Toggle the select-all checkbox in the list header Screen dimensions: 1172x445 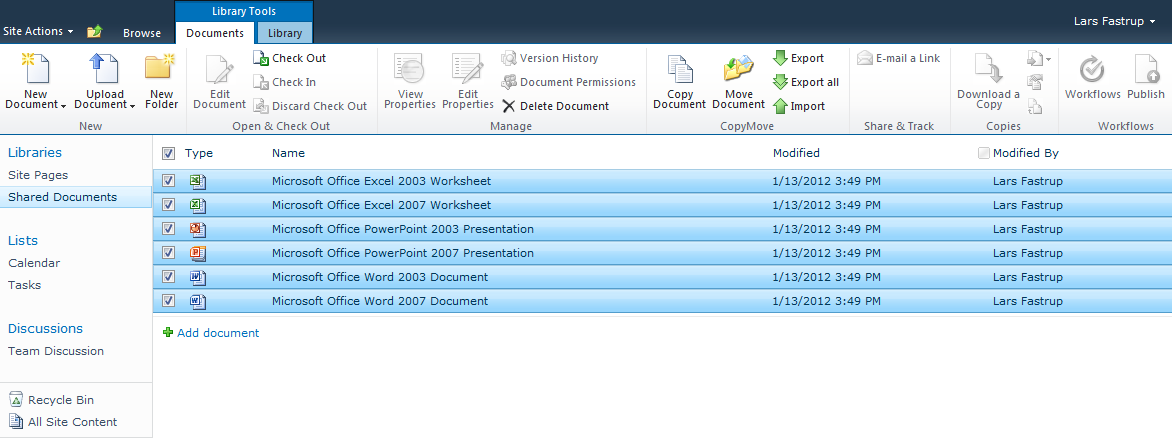click(x=168, y=153)
